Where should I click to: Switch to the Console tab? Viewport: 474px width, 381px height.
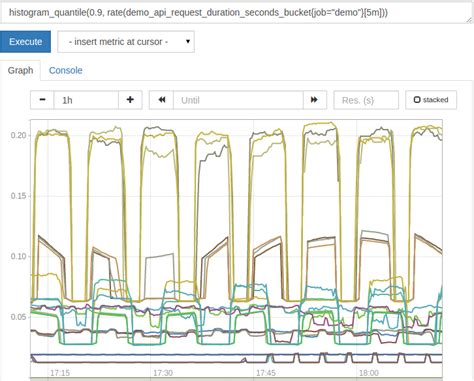[x=66, y=70]
